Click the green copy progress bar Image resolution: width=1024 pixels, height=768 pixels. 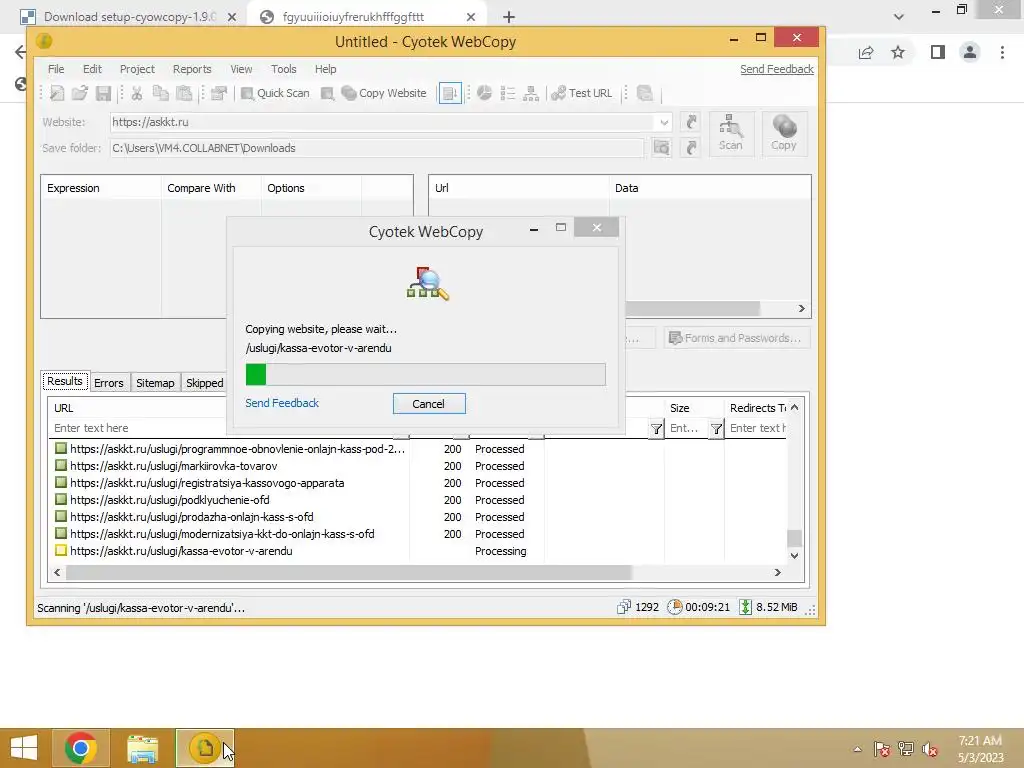426,374
